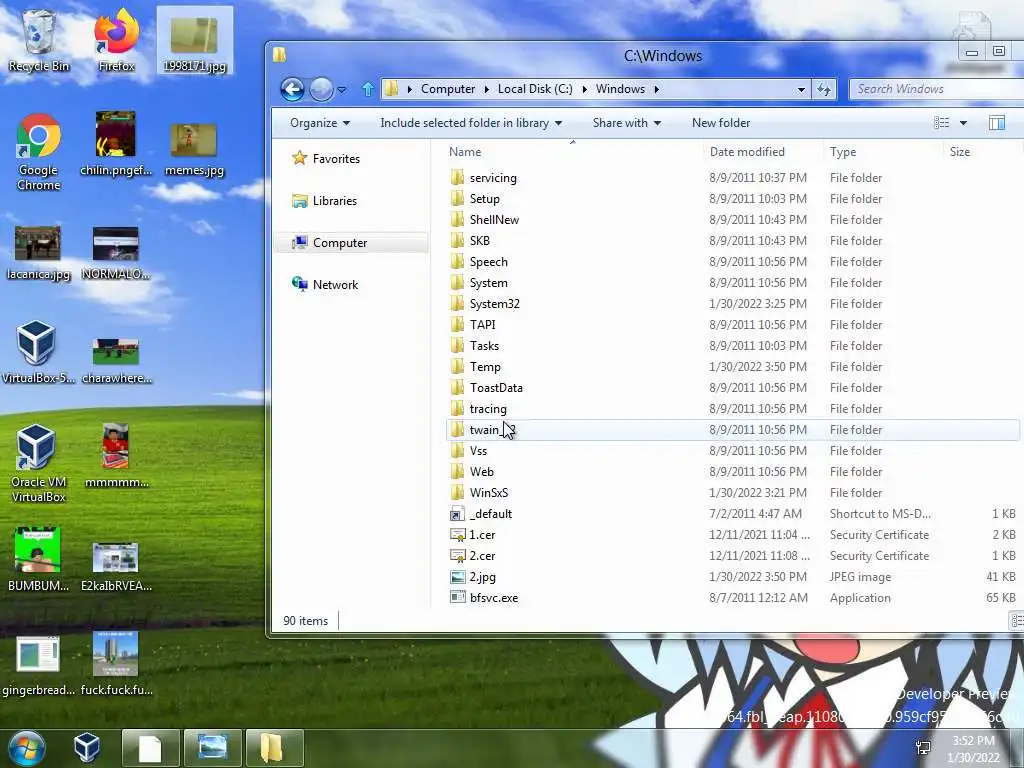
Task: Open the Recycle Bin desktop icon
Action: pos(39,40)
